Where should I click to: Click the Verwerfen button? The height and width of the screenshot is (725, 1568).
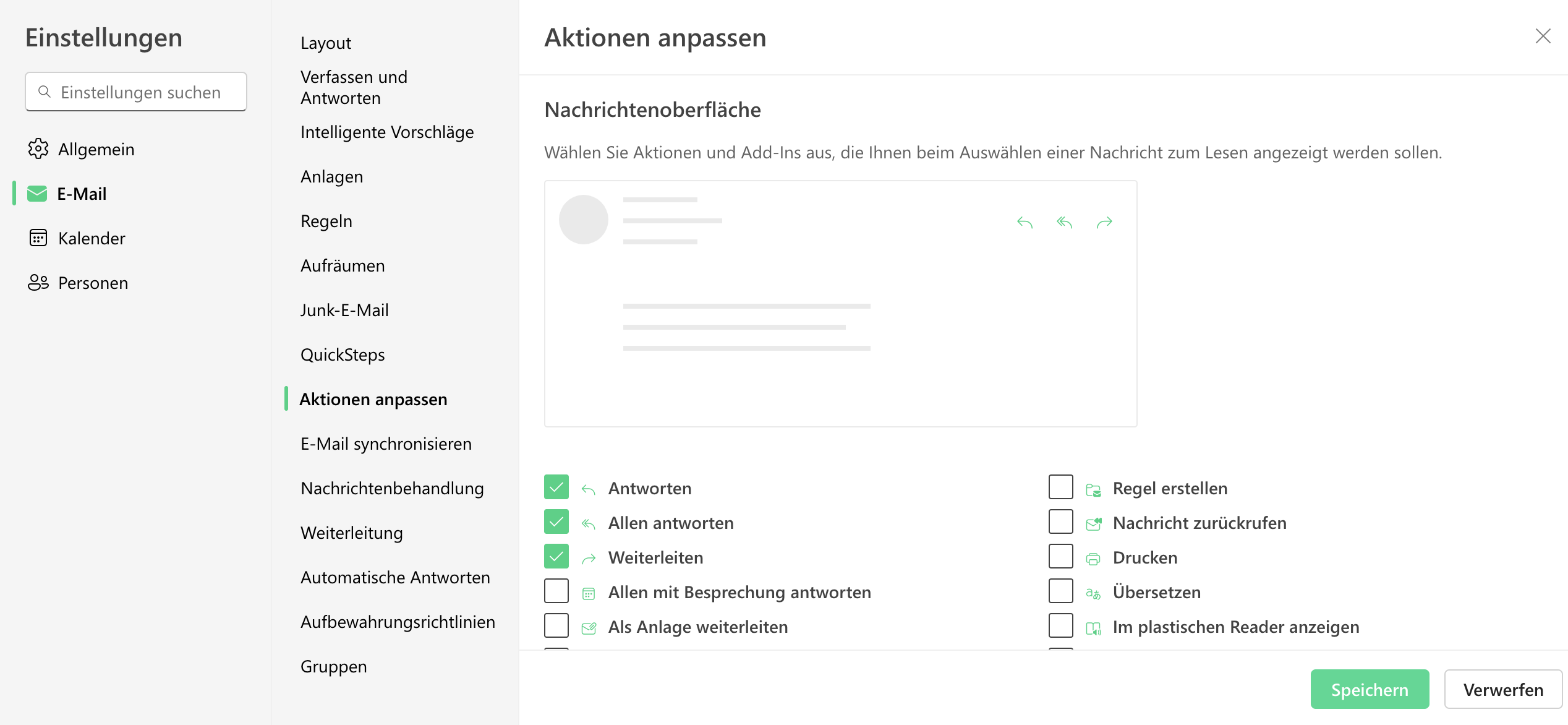1503,689
